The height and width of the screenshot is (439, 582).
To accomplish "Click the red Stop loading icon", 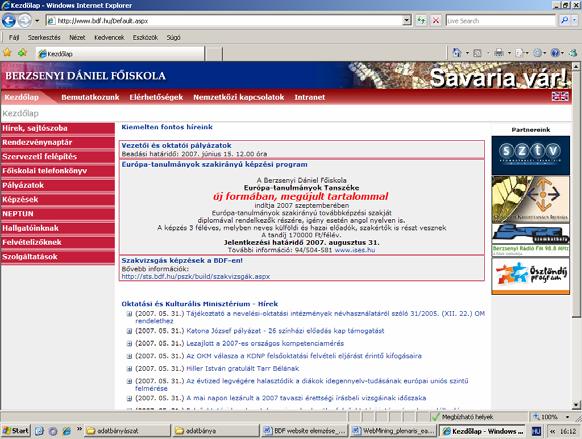I will coord(436,20).
